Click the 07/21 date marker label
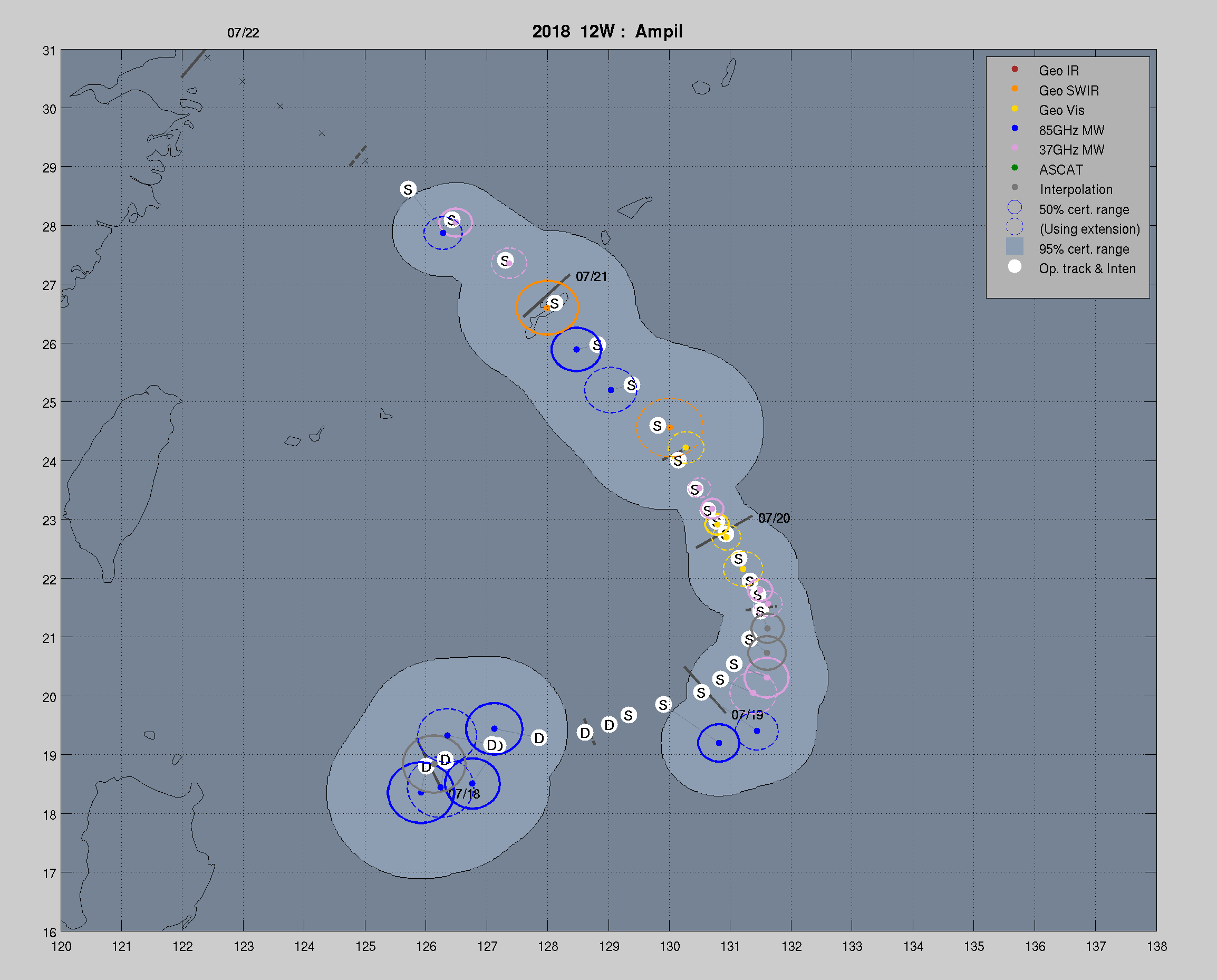The width and height of the screenshot is (1217, 980). pyautogui.click(x=591, y=276)
